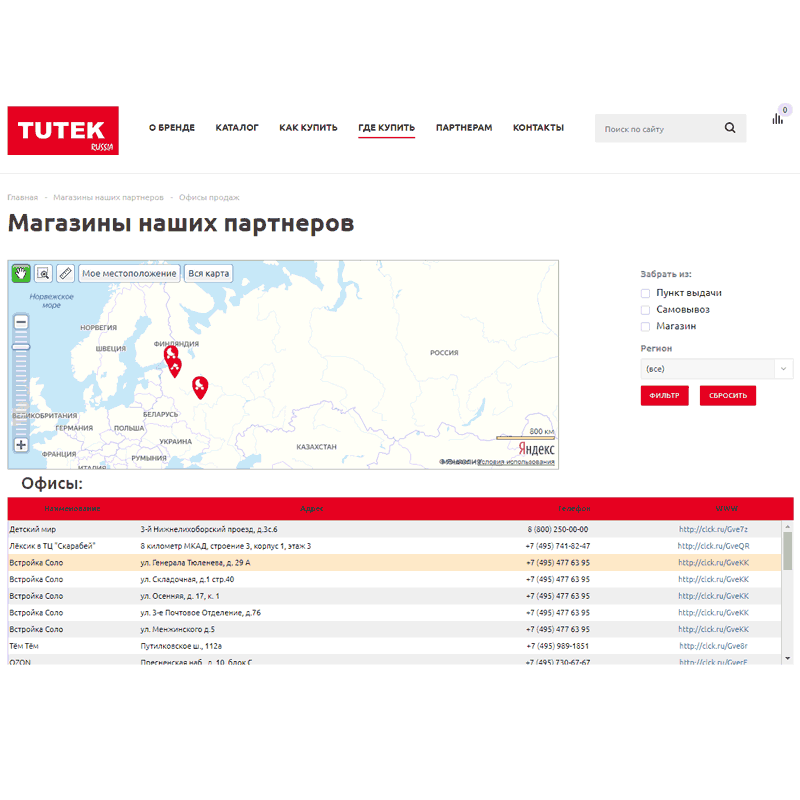
Task: Select the Тём Тём row name
Action: (x=24, y=646)
